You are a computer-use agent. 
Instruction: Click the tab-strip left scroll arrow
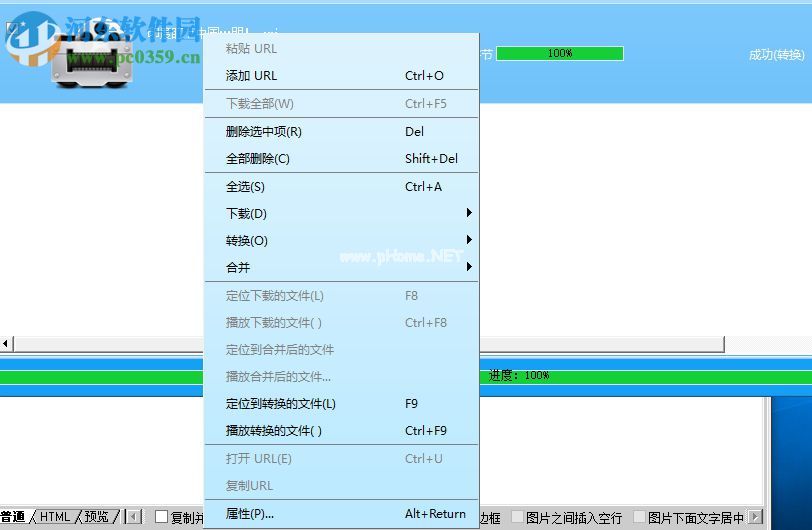134,517
